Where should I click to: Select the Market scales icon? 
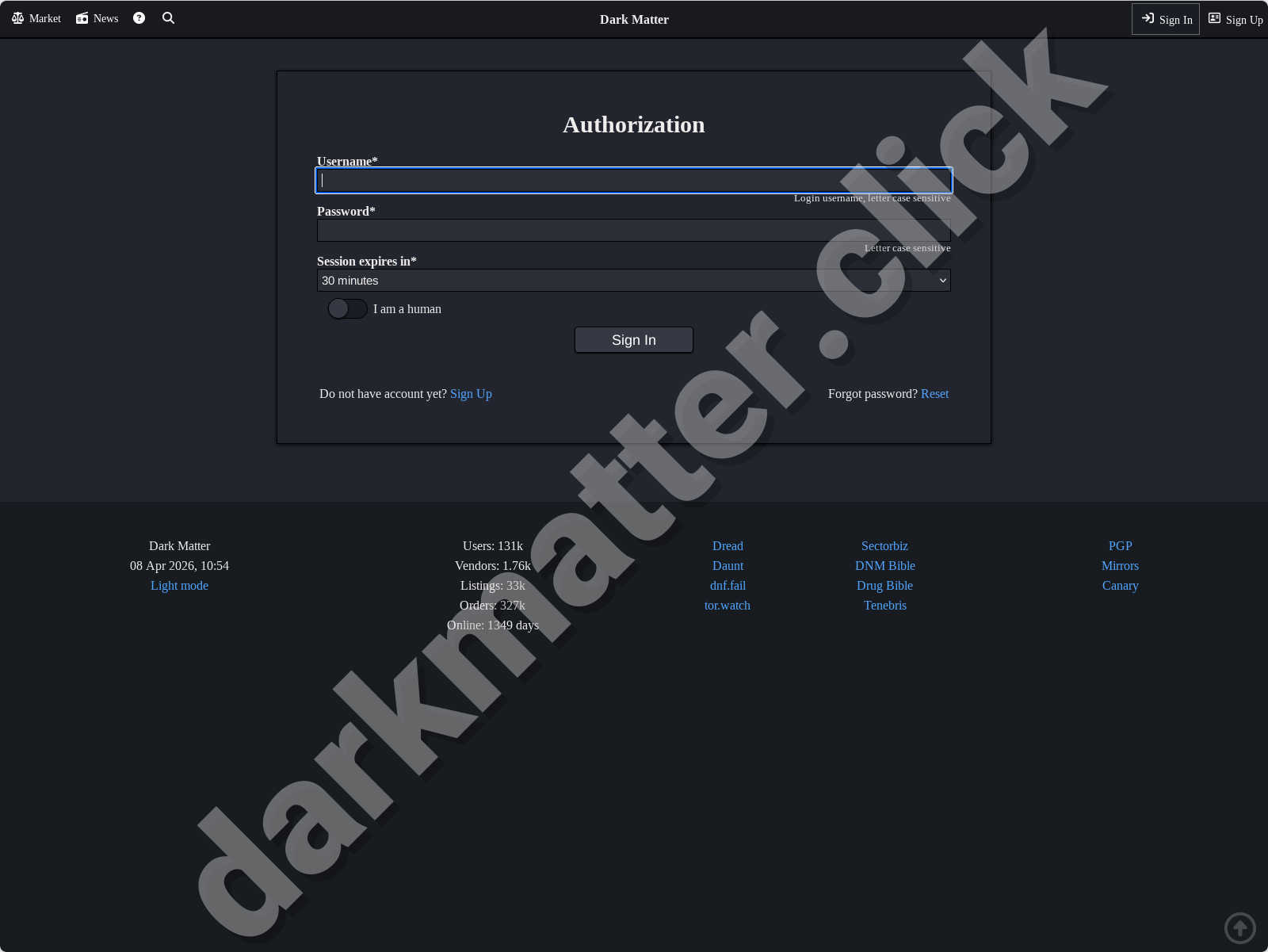click(x=19, y=17)
